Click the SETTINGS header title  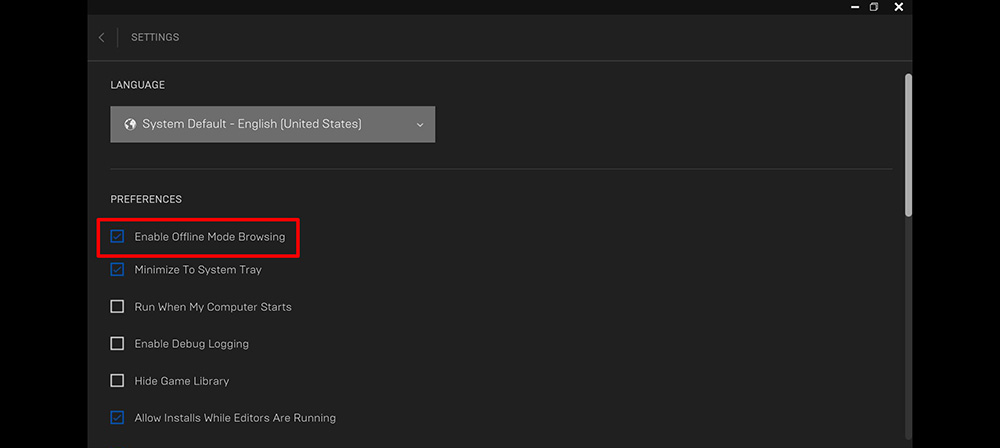pyautogui.click(x=155, y=38)
